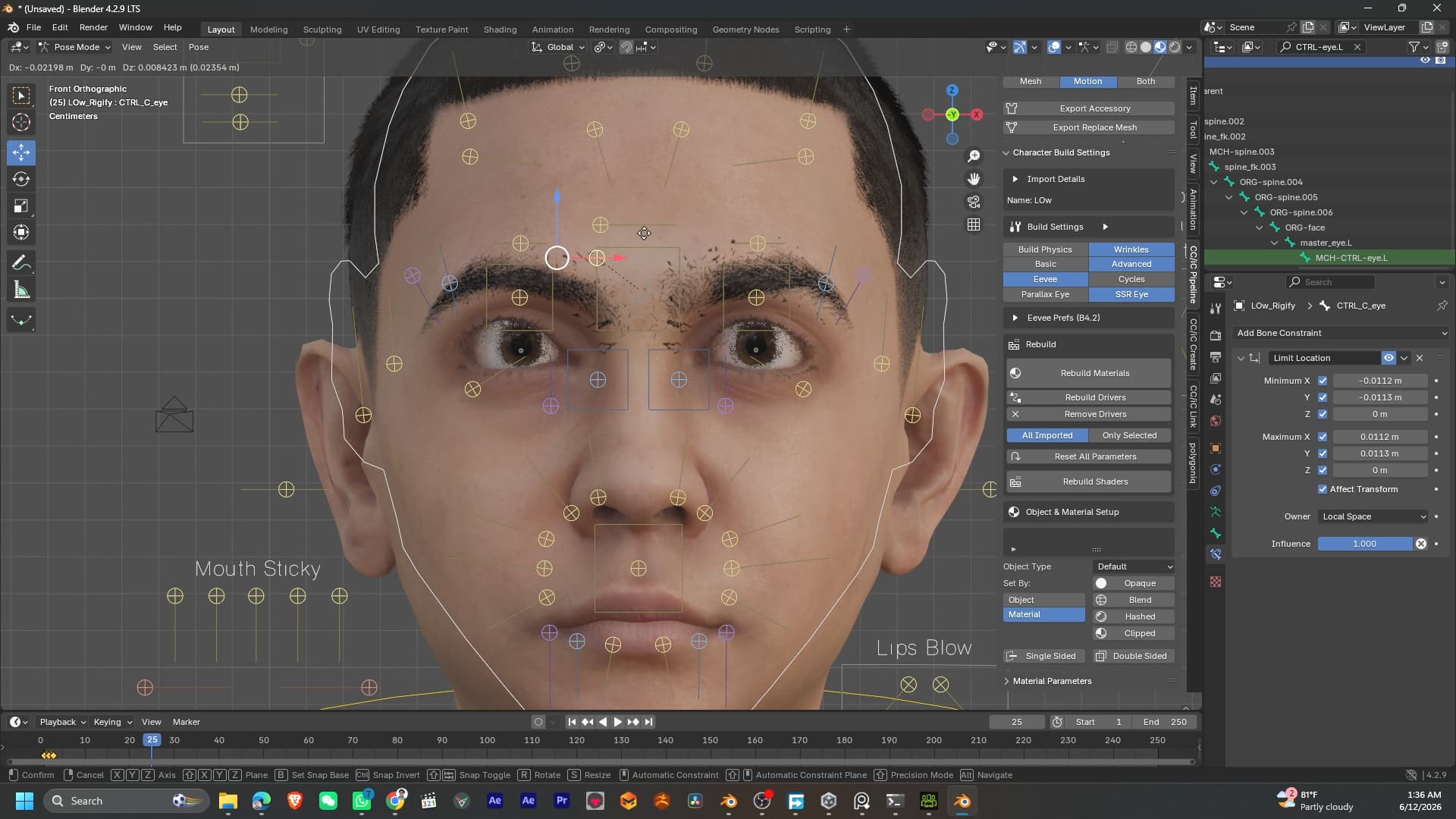
Task: Toggle Limit Location constraint visibility eye
Action: coord(1389,358)
